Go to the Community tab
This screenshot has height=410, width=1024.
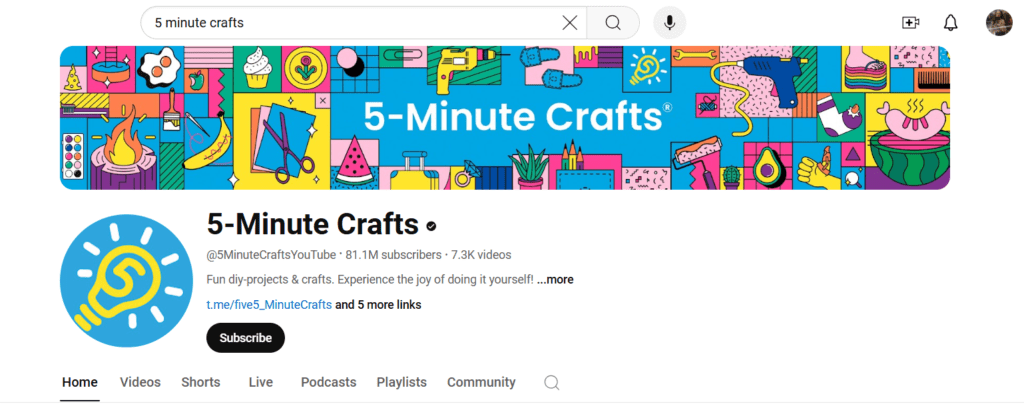tap(481, 383)
